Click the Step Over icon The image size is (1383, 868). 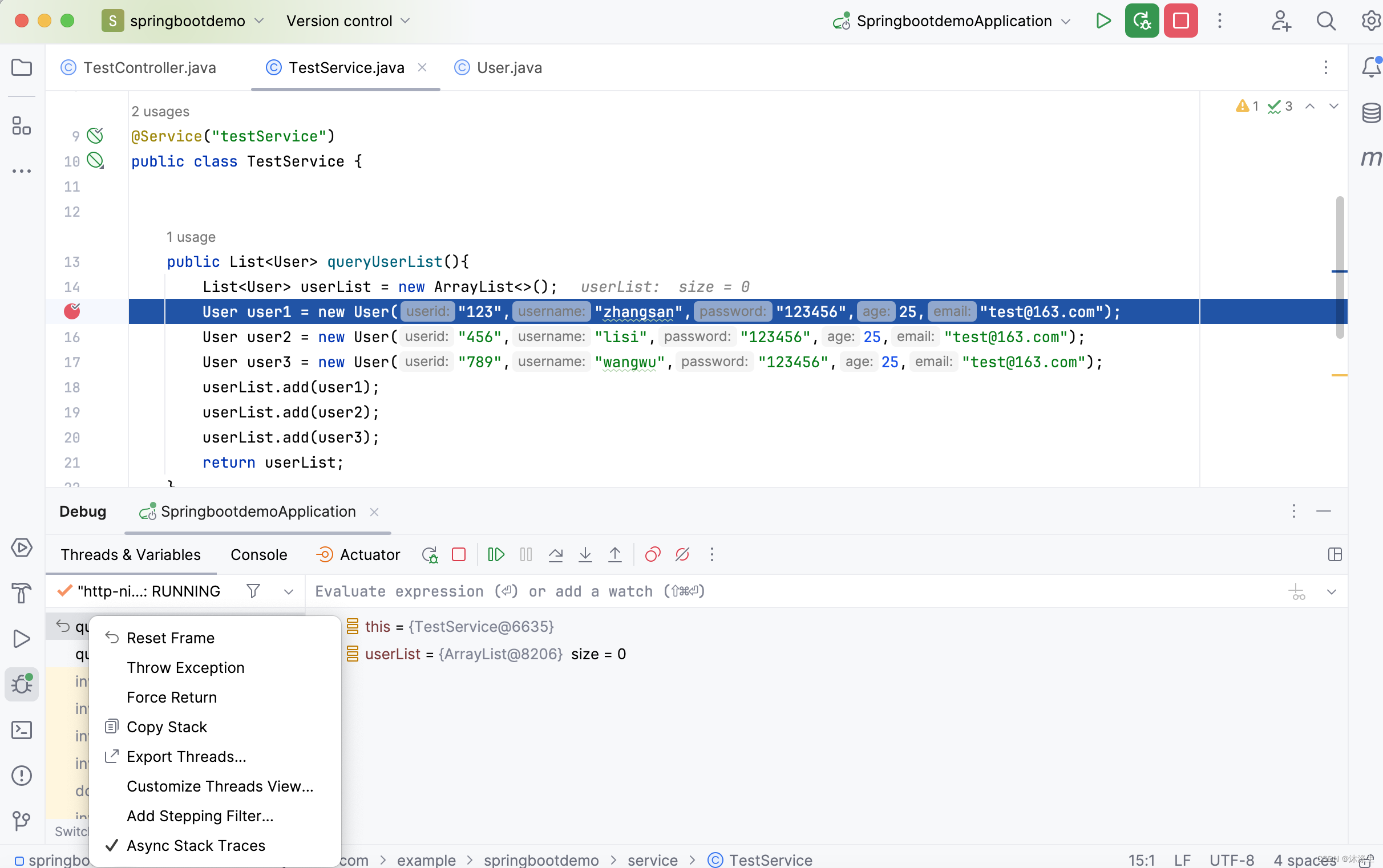[555, 554]
